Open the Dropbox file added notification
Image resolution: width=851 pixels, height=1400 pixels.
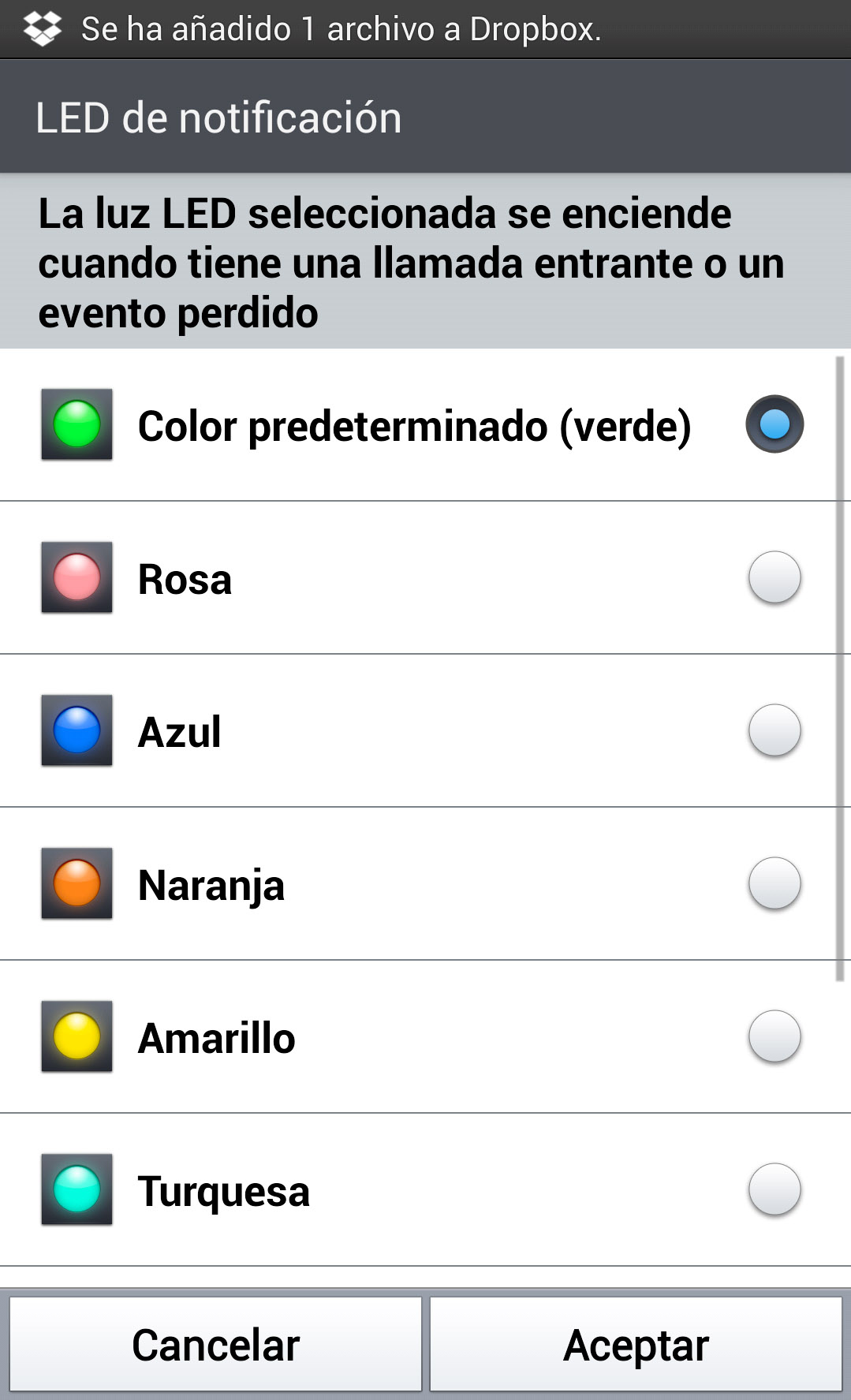click(341, 29)
